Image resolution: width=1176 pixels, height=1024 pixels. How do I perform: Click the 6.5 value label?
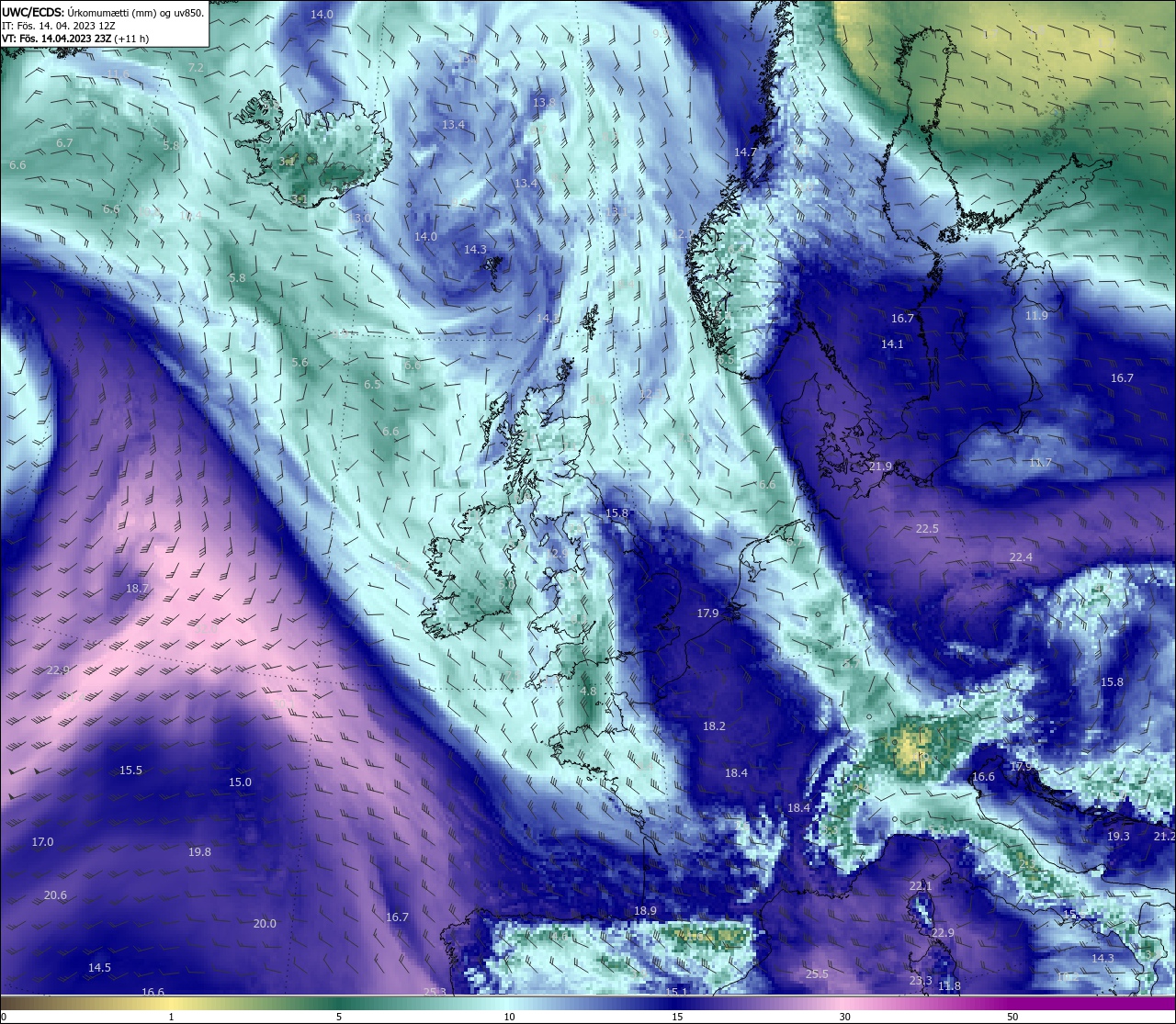[371, 385]
